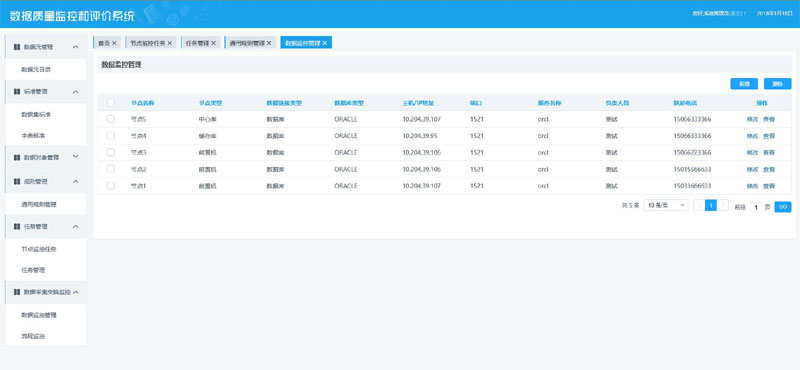Click the 主机/IP地址 column header
800x370 pixels.
point(418,103)
